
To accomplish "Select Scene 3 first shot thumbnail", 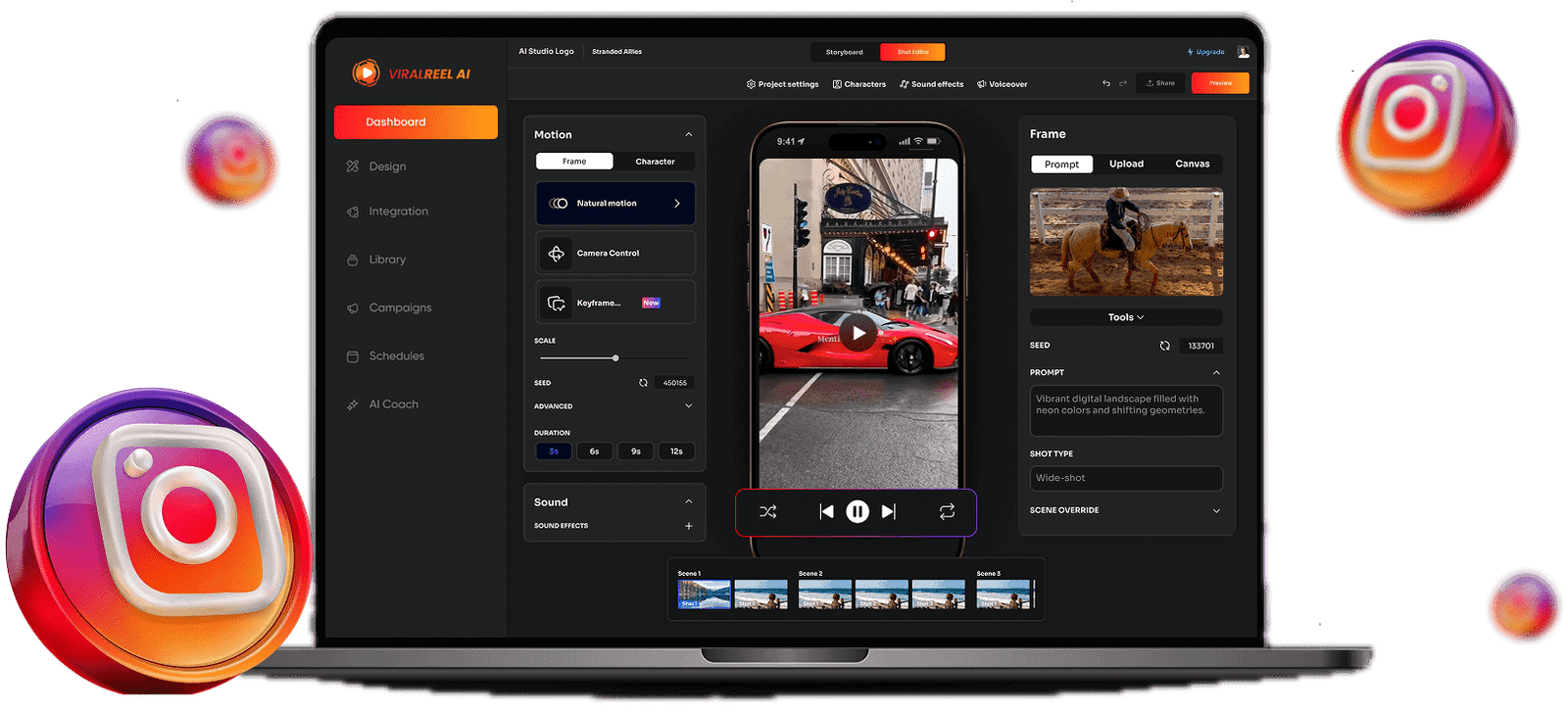I will [x=1004, y=594].
